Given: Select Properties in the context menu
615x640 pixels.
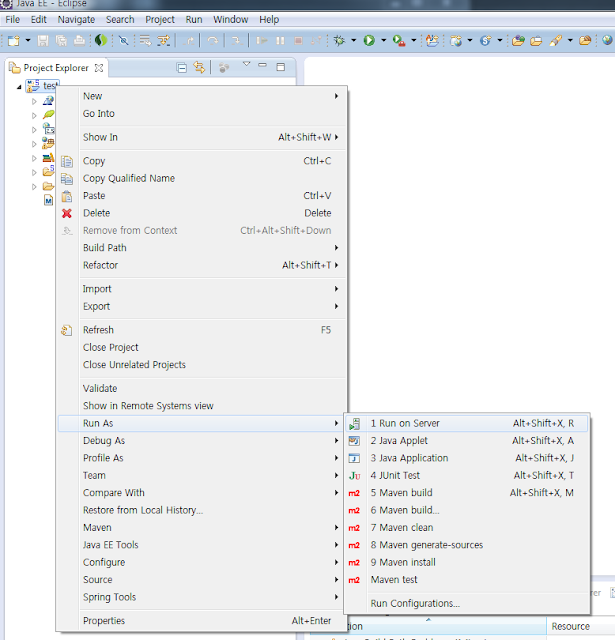Looking at the screenshot, I should [x=202, y=621].
